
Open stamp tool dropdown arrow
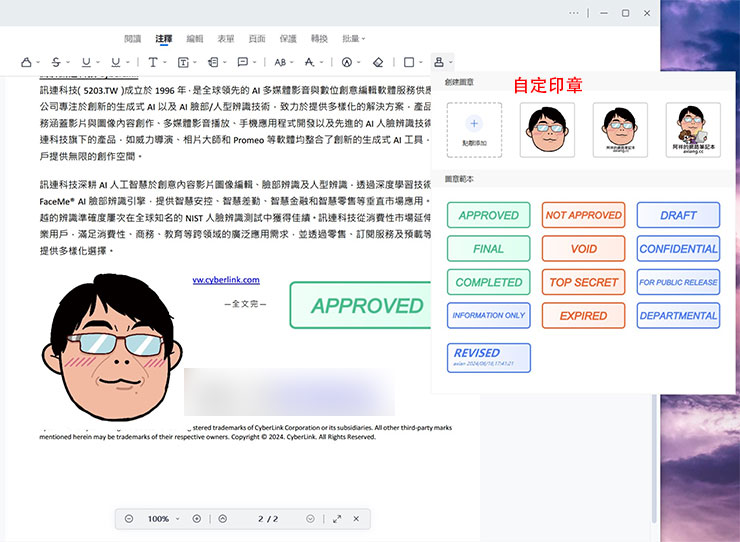pyautogui.click(x=451, y=62)
